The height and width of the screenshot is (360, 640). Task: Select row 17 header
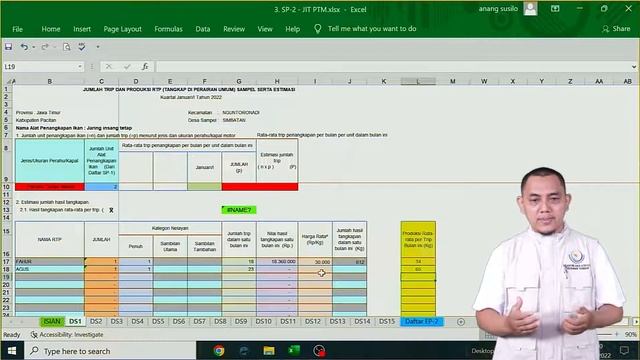pyautogui.click(x=6, y=261)
